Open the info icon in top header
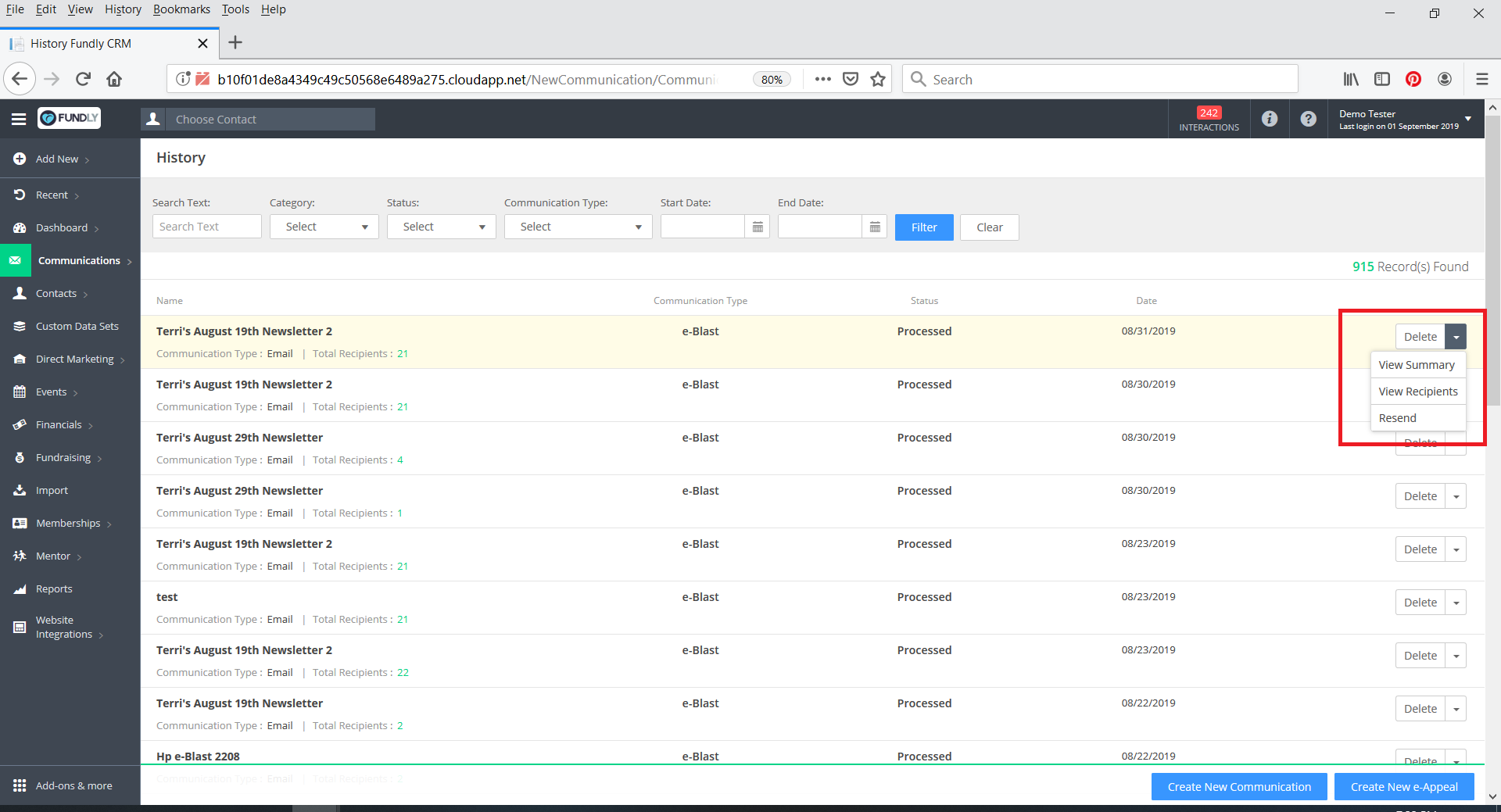Screen dimensions: 1501x812 click(x=1270, y=119)
